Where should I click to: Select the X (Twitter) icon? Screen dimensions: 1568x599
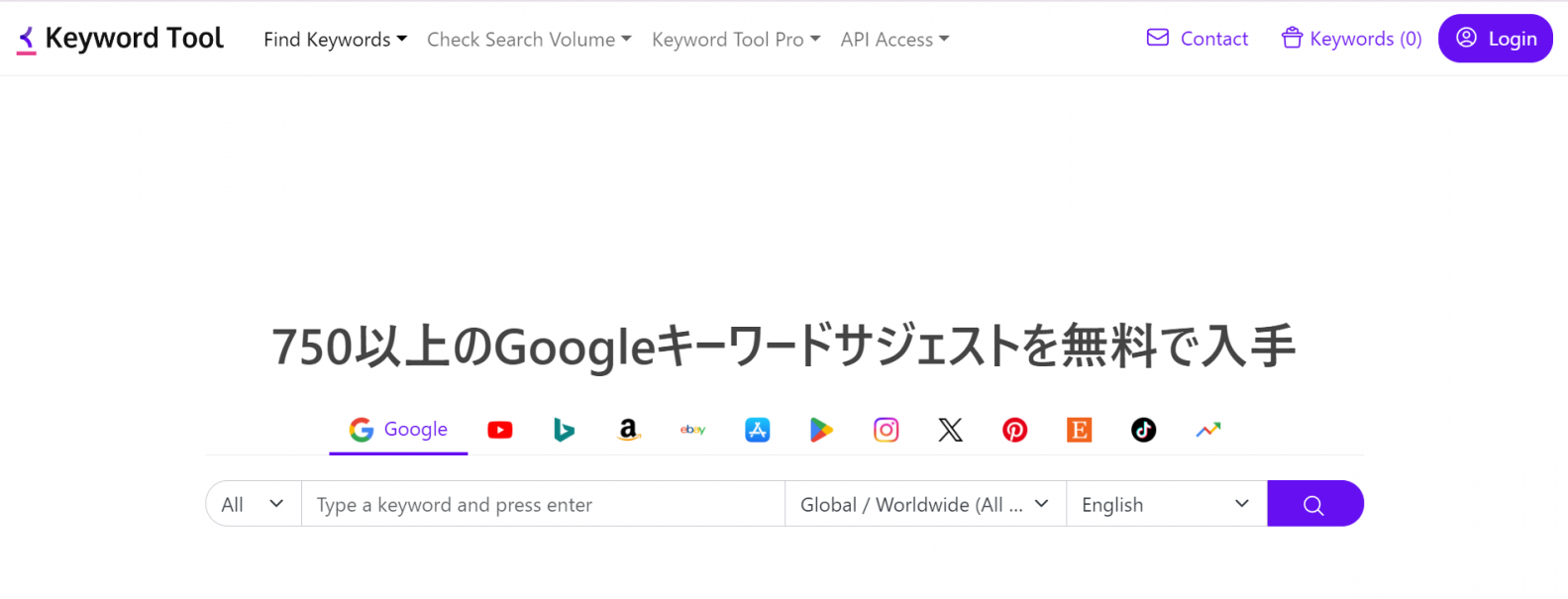[950, 430]
